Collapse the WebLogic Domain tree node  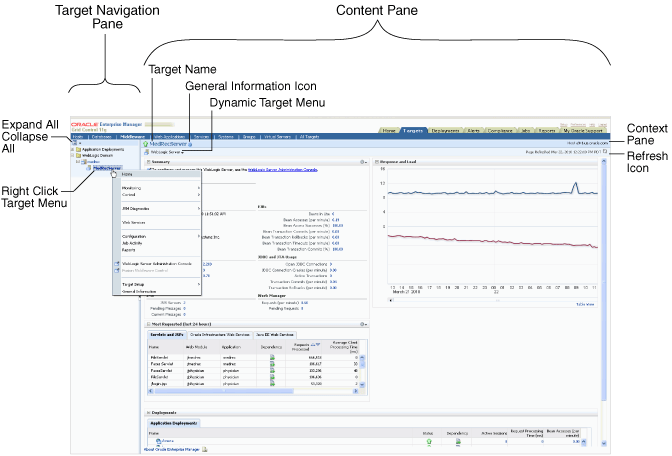pos(73,156)
